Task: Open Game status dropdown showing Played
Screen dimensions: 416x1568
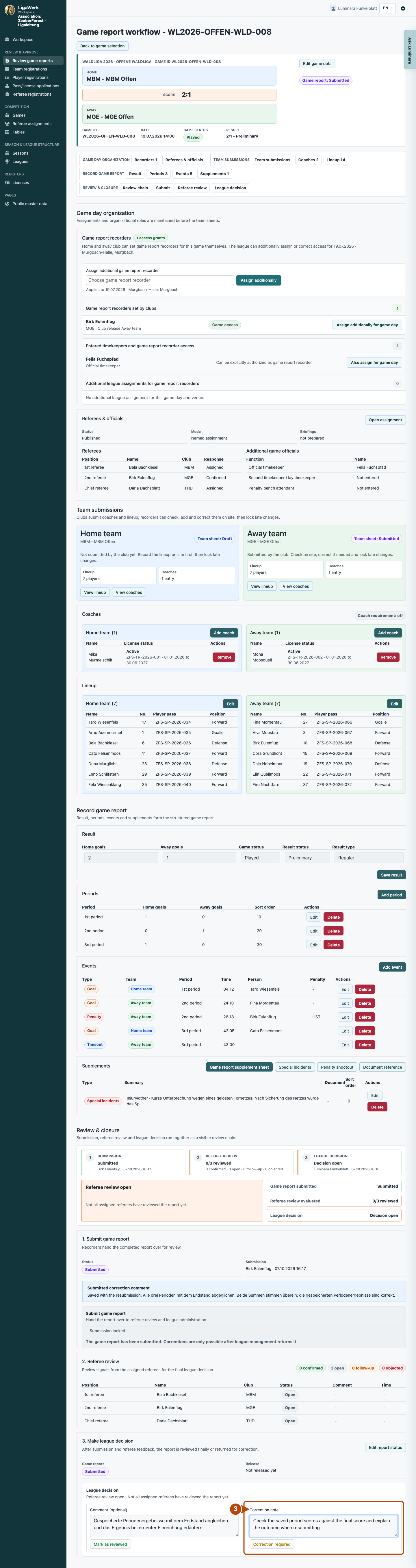Action: coord(260,858)
